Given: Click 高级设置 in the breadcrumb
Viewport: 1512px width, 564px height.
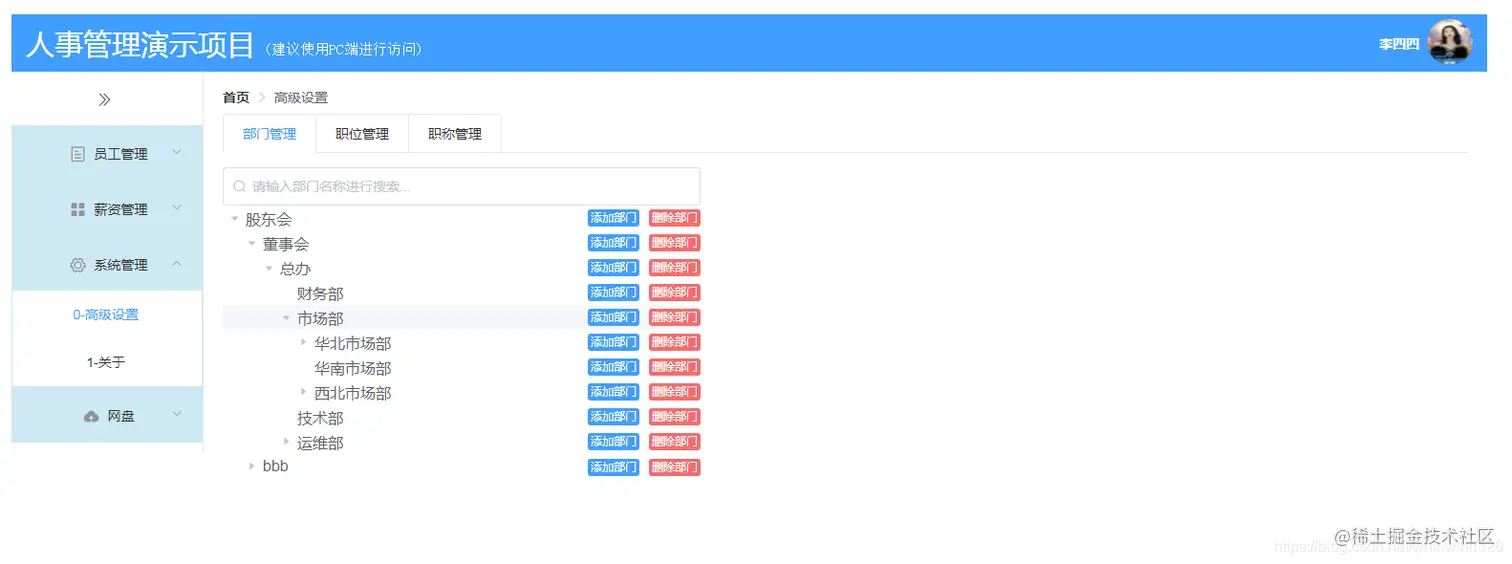Looking at the screenshot, I should click(x=301, y=98).
